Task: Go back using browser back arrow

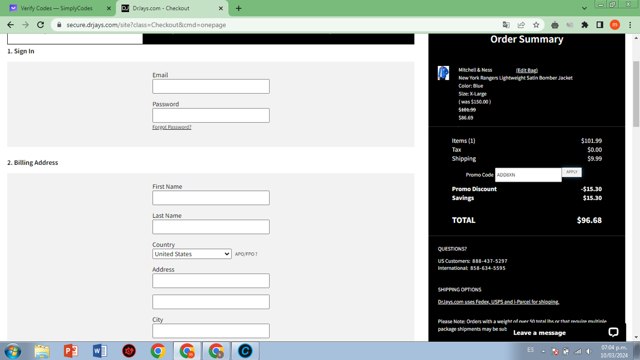Action: tap(11, 25)
